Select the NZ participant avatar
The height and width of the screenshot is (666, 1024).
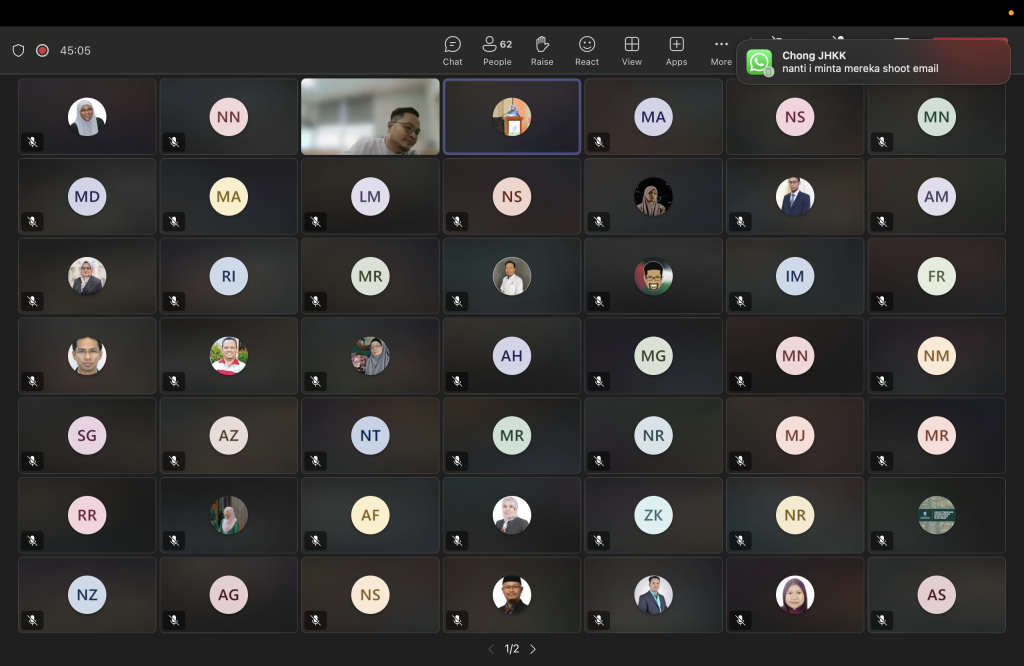coord(87,595)
